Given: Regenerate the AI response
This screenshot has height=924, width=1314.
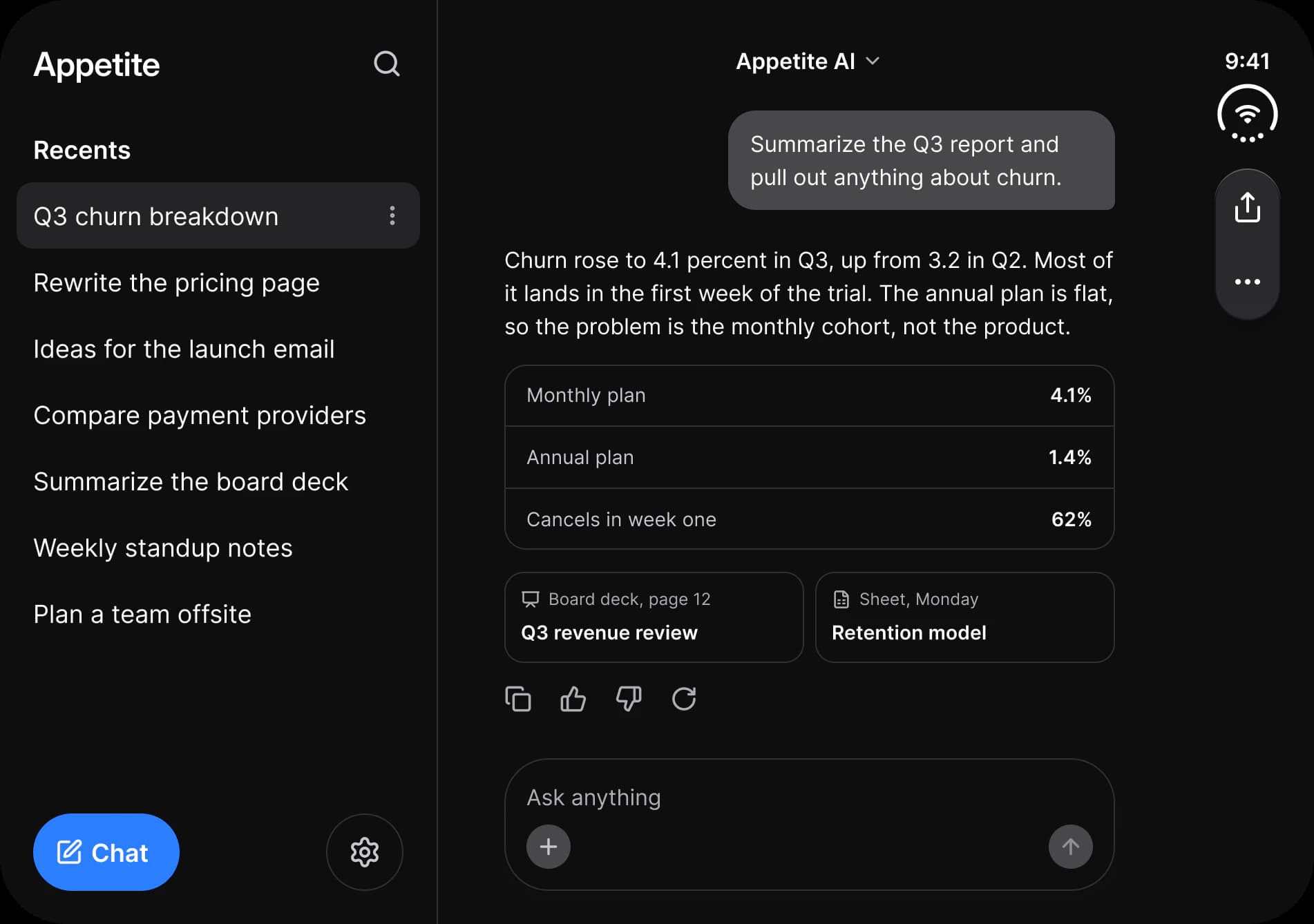Looking at the screenshot, I should 684,699.
